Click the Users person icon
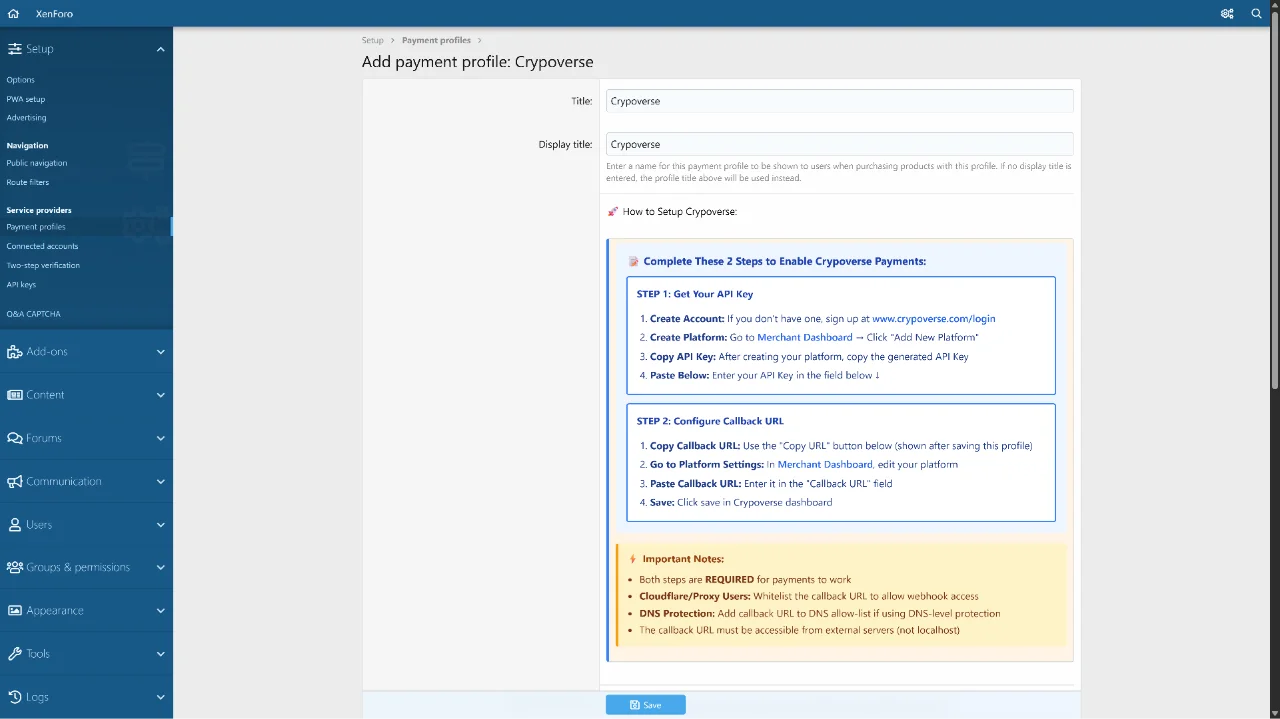This screenshot has height=719, width=1280. [15, 525]
